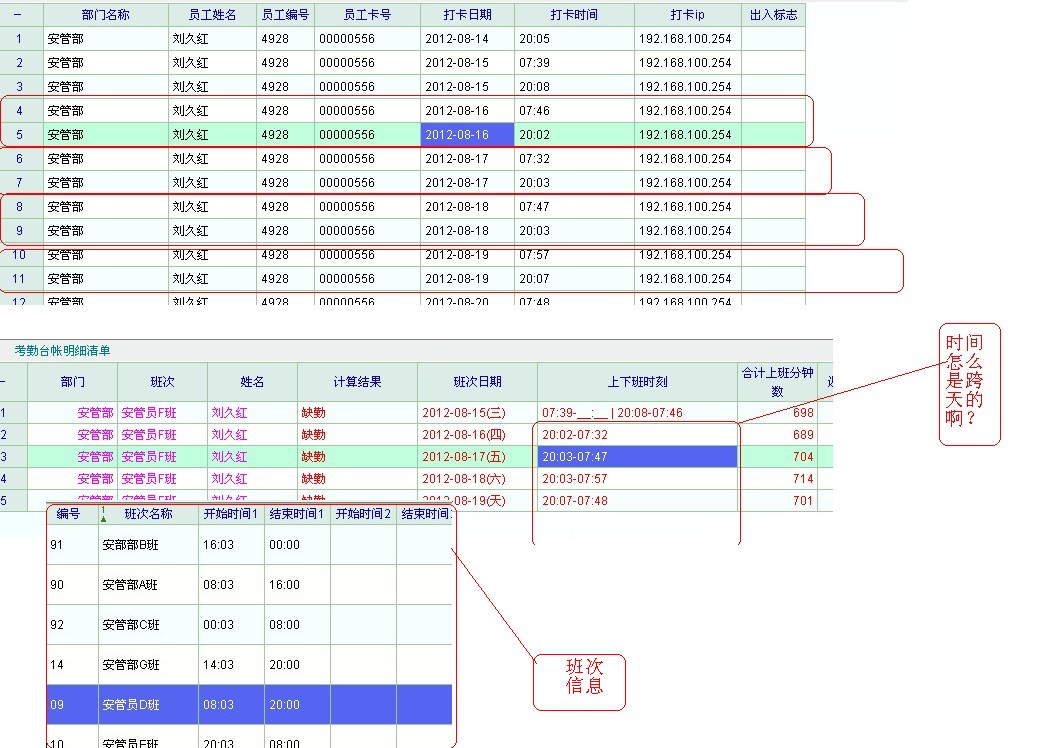Click the 编号 column header in shift table
1039x748 pixels.
click(68, 515)
